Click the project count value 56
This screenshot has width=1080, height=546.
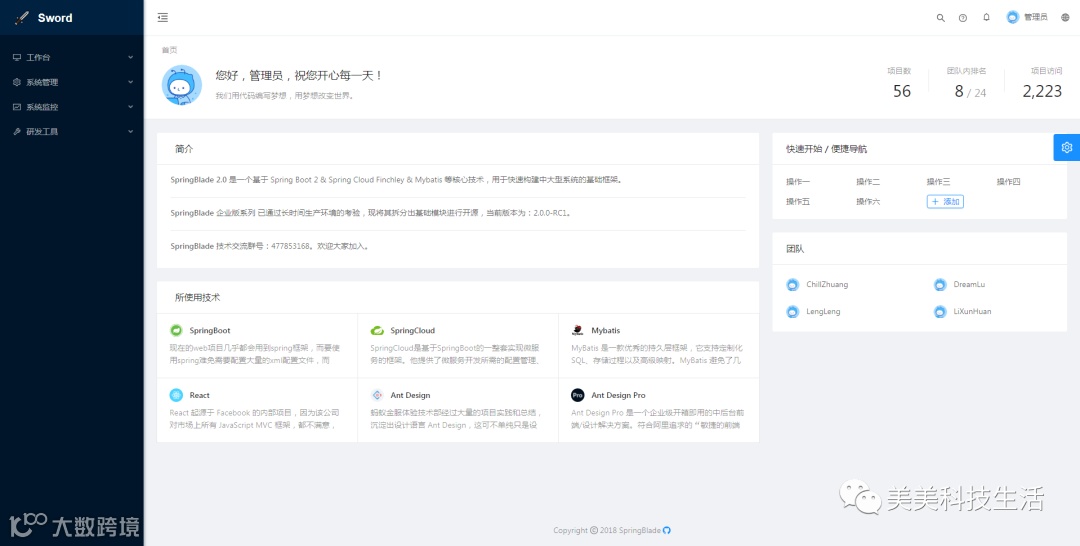(x=902, y=91)
